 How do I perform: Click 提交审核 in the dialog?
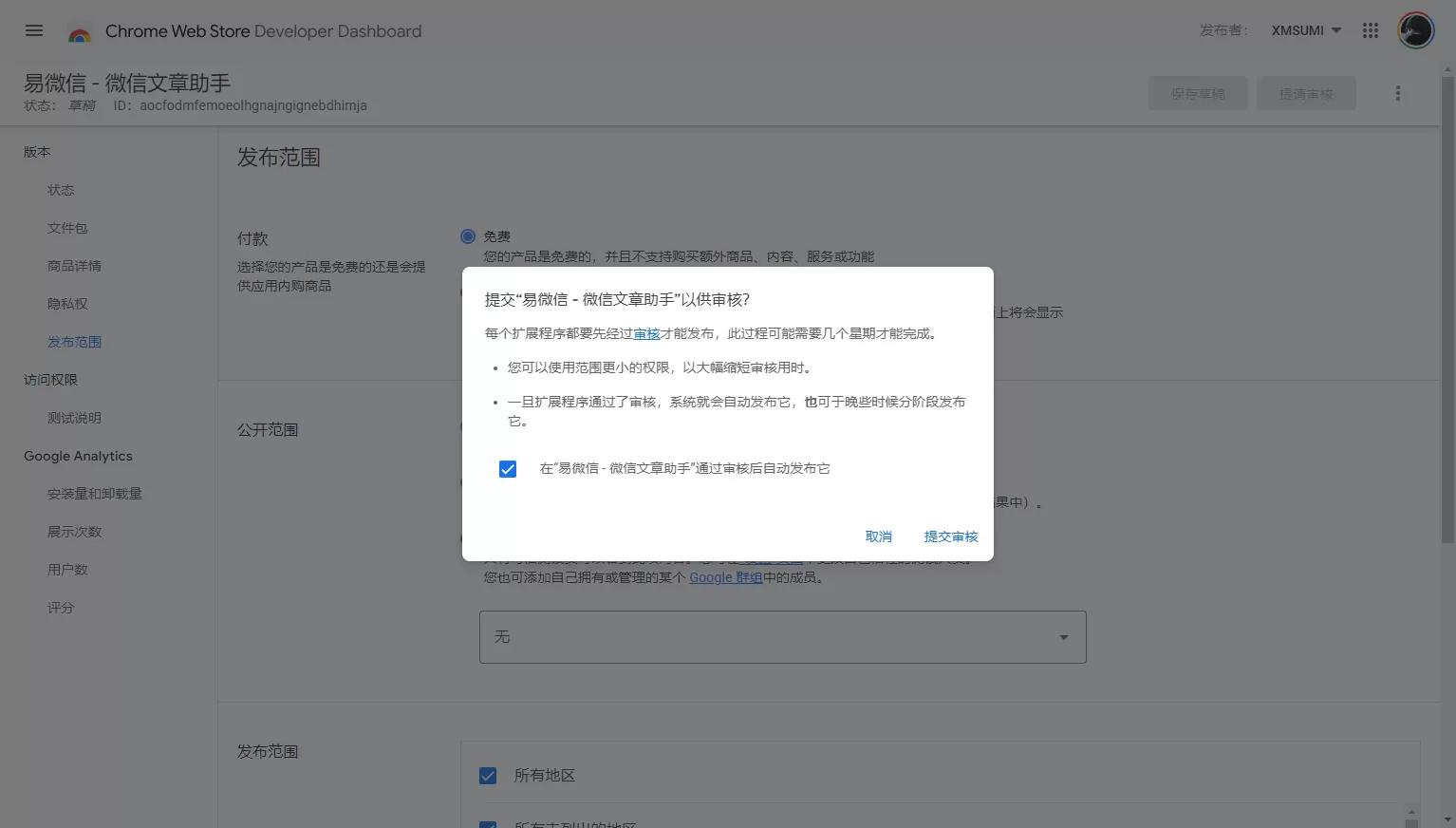tap(951, 536)
